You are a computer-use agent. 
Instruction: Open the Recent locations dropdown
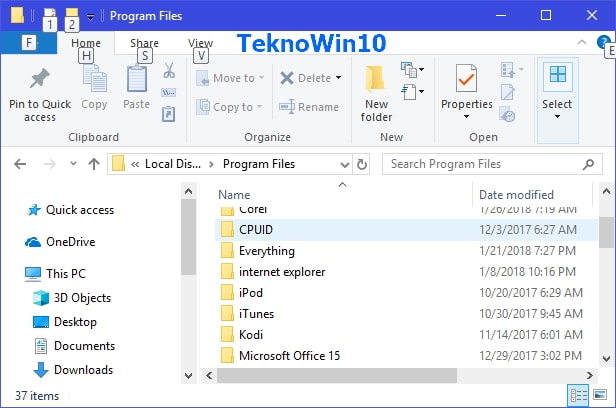pos(73,164)
